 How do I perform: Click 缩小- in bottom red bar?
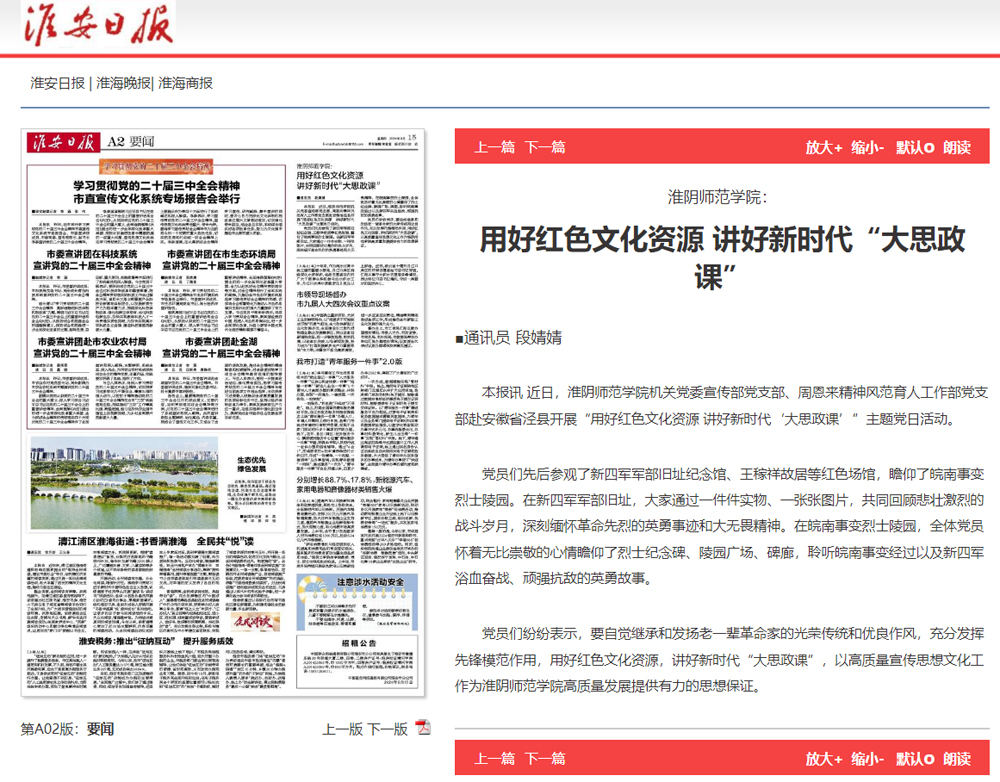click(867, 758)
